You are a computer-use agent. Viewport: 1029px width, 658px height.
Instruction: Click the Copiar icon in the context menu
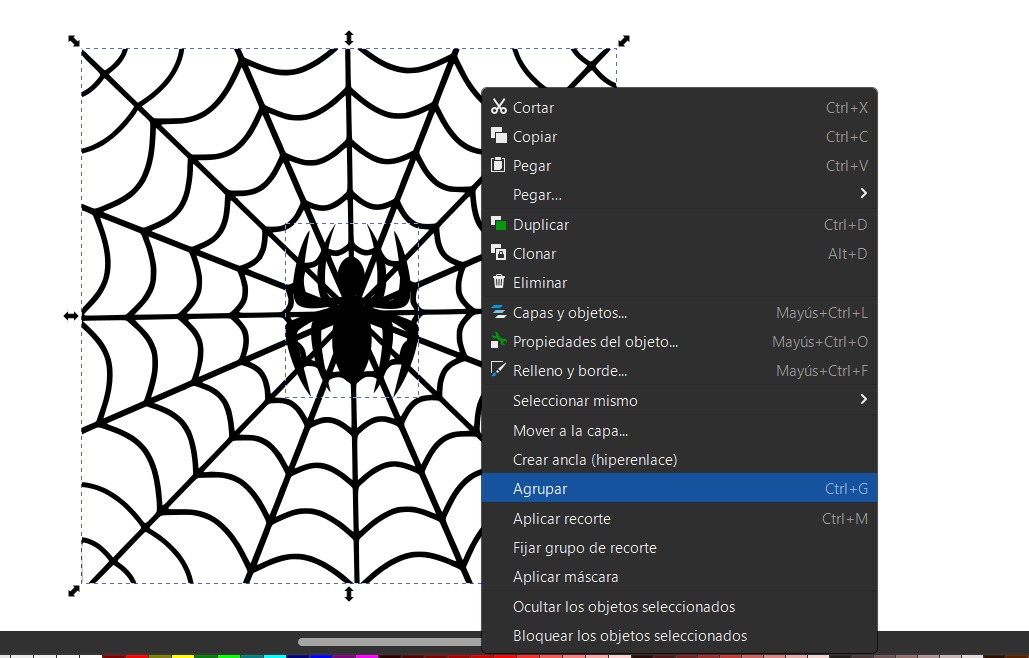(x=499, y=135)
